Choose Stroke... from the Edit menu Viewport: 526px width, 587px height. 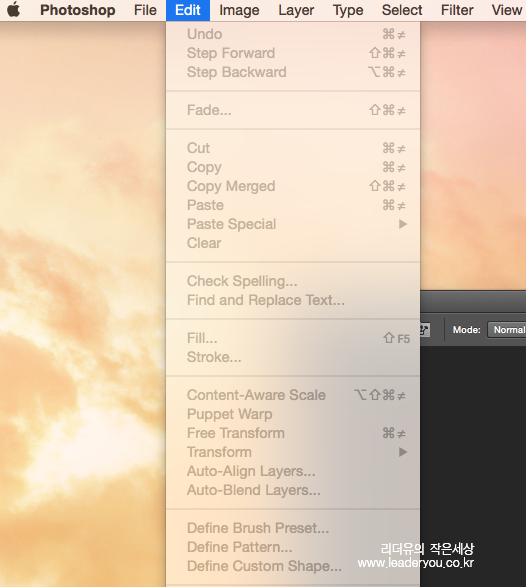293,357
